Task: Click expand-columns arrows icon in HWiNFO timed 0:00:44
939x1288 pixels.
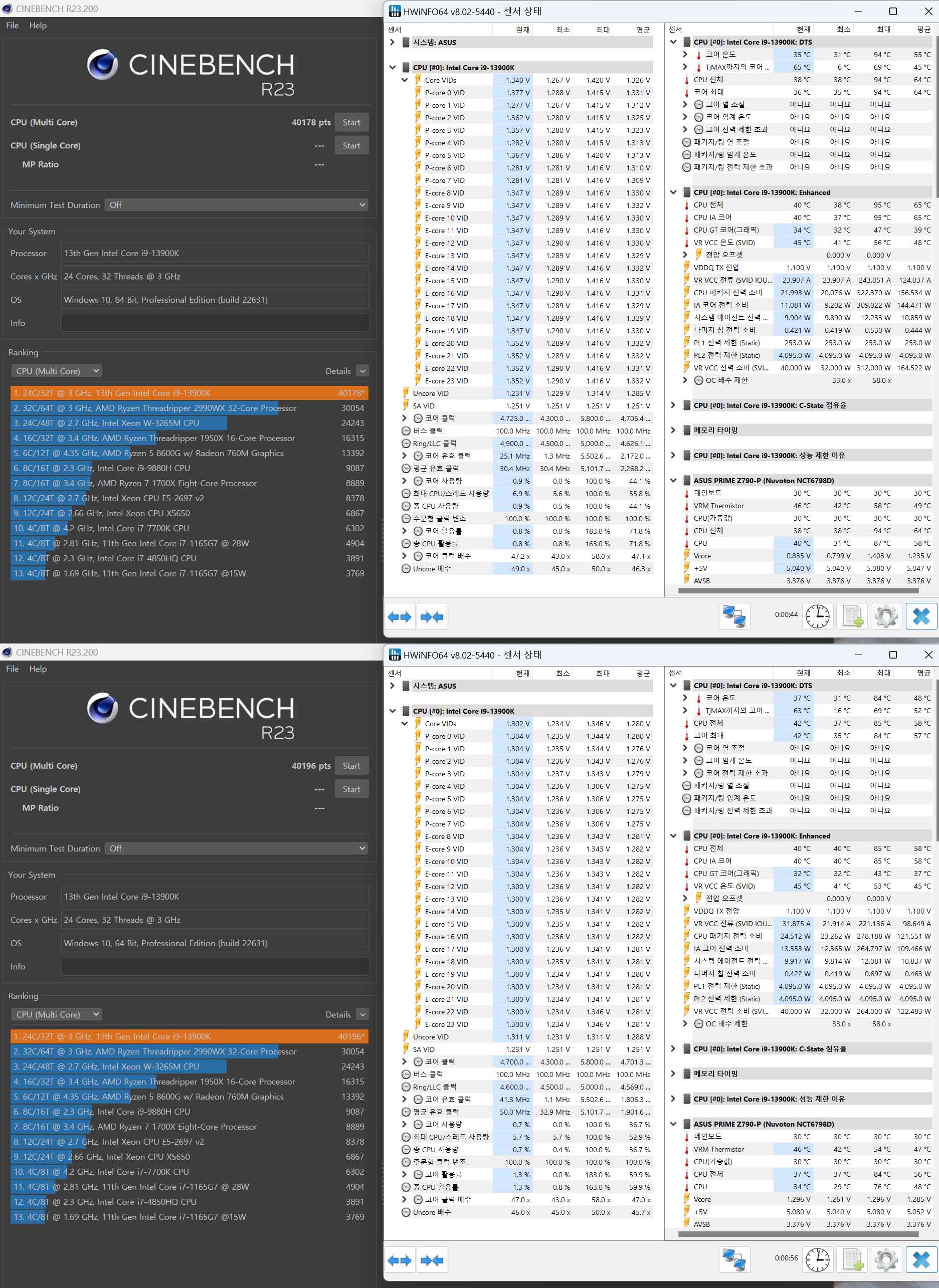Action: coord(399,616)
